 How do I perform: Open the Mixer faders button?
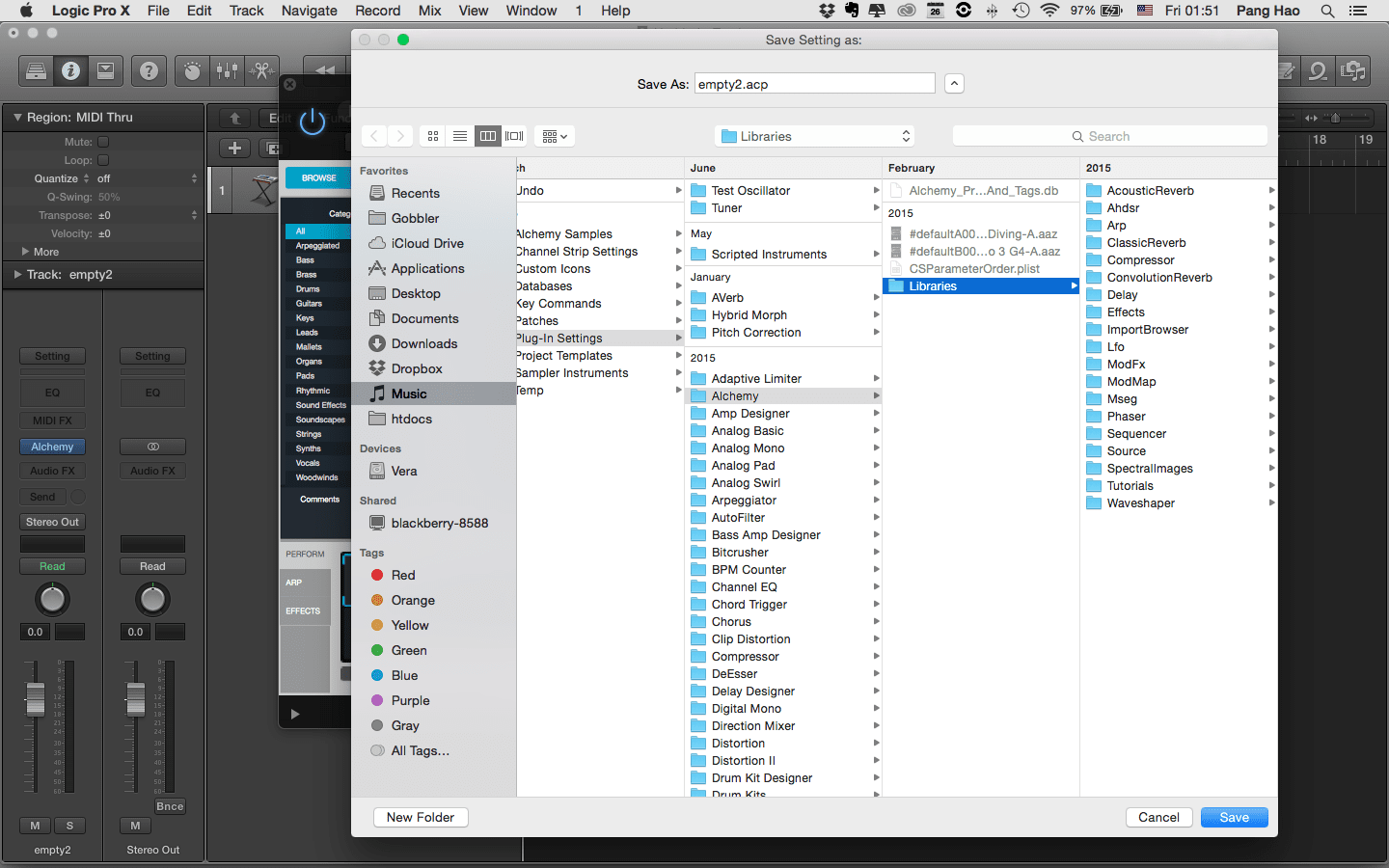227,70
